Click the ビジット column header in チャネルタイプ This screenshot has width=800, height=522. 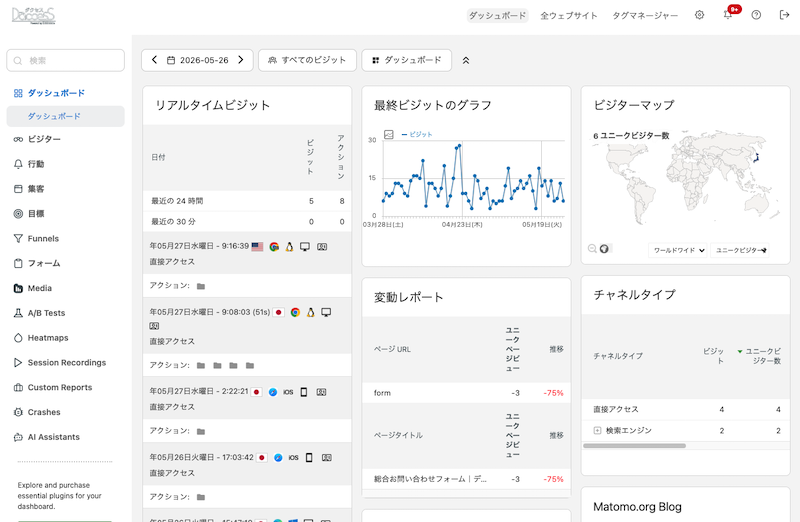713,356
